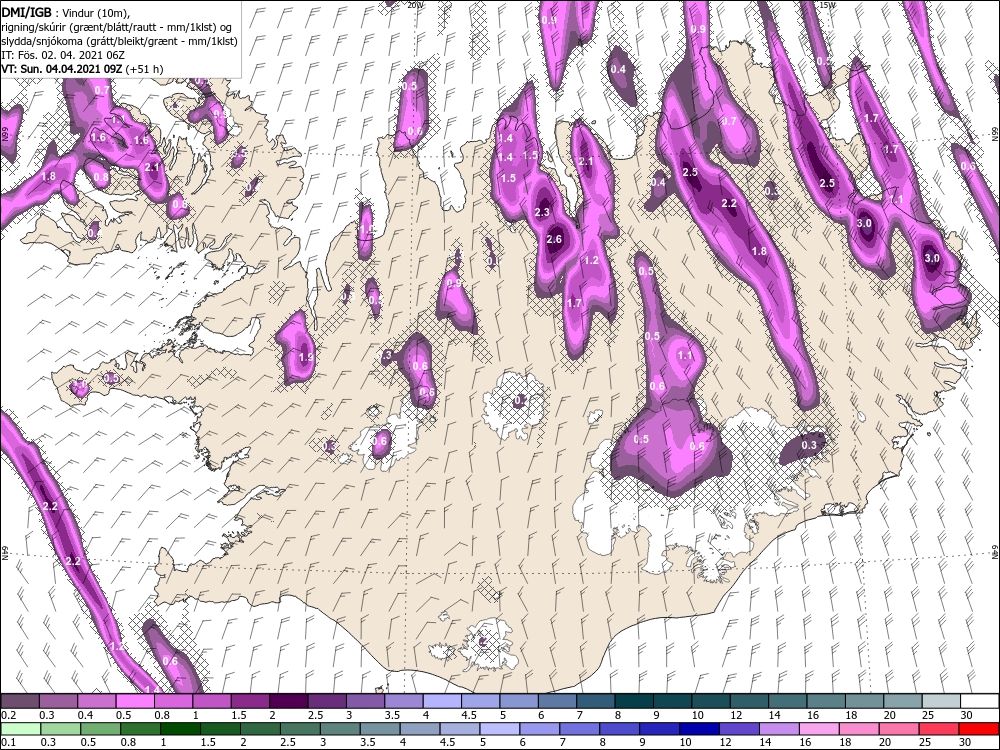Pick the bright red swatch labeled 30
This screenshot has width=1000, height=750.
pyautogui.click(x=978, y=729)
